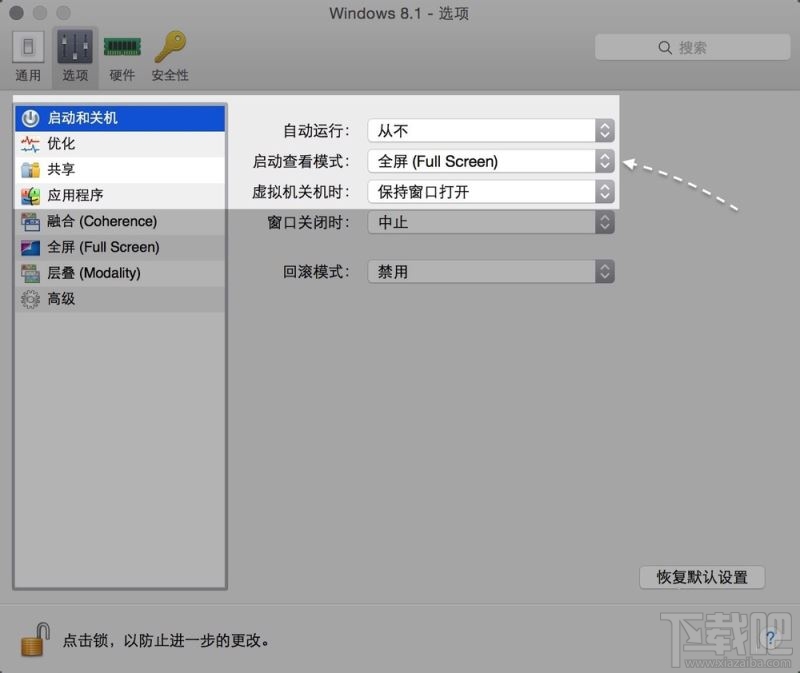Click the red close window button

point(16,13)
